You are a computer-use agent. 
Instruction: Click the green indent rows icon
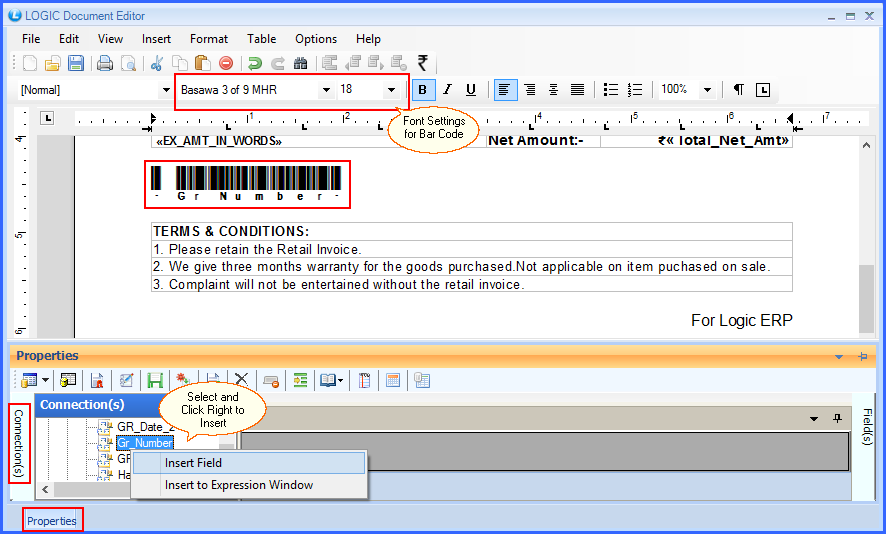pyautogui.click(x=300, y=381)
